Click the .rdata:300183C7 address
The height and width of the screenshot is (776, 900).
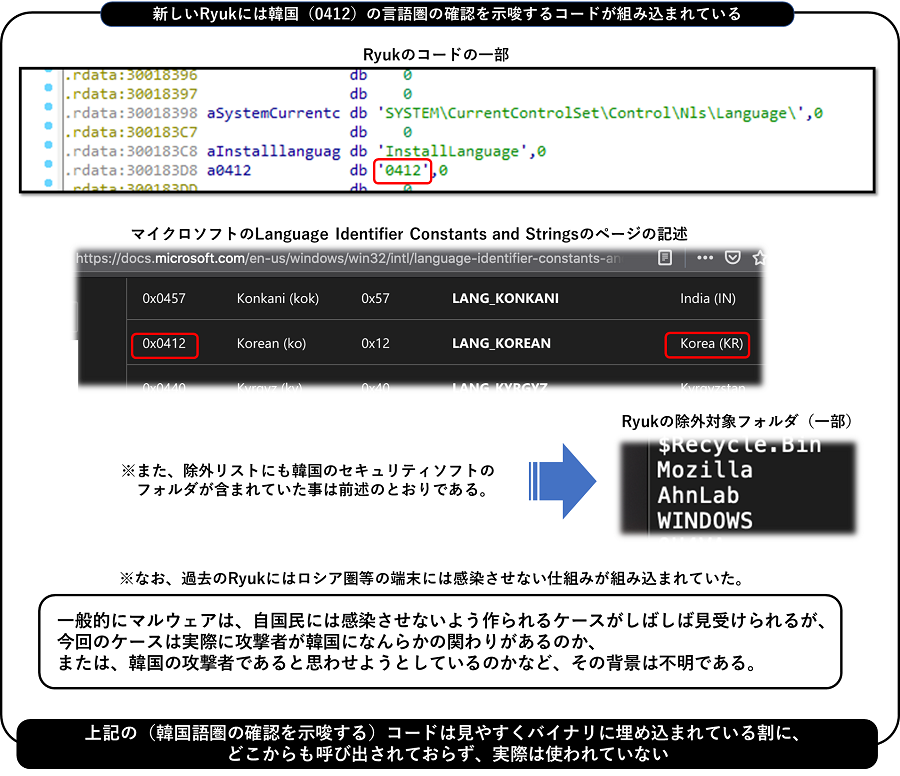[x=131, y=133]
